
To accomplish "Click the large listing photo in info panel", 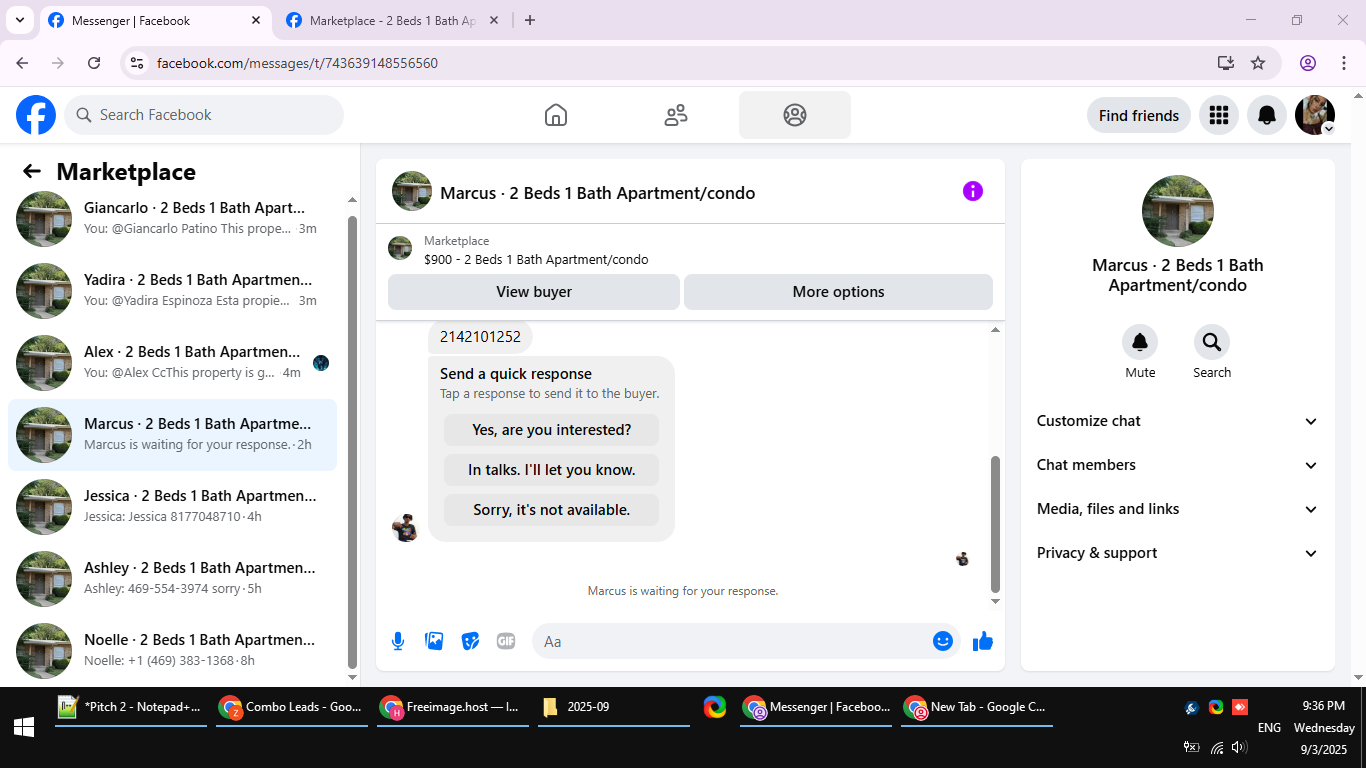I will click(x=1178, y=211).
